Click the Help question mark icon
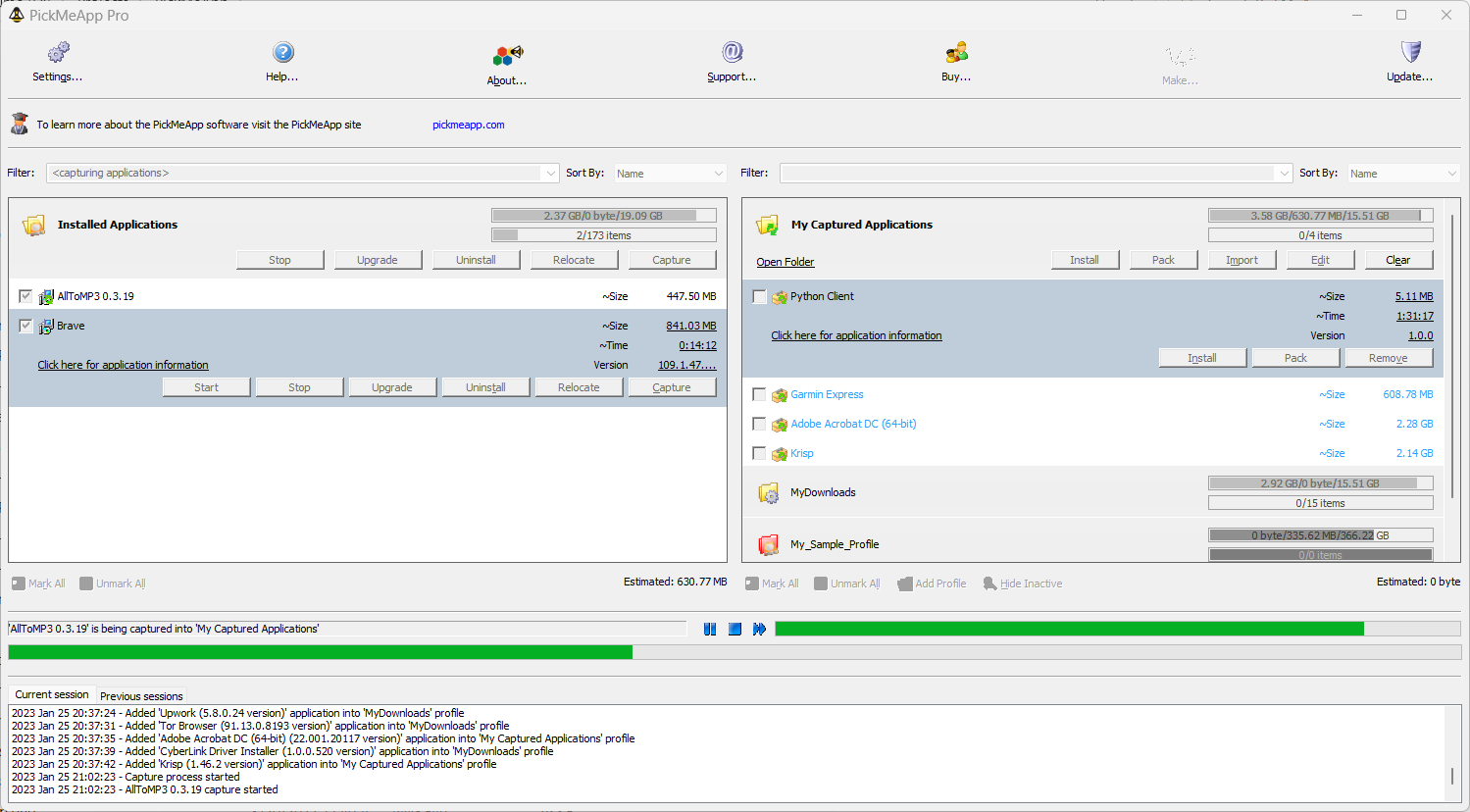 point(282,53)
